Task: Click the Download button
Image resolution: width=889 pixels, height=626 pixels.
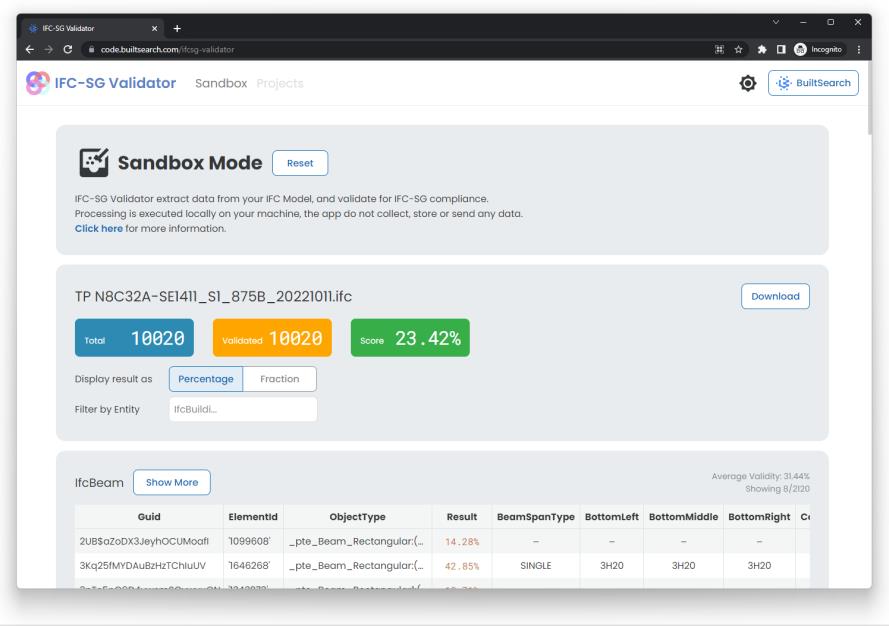Action: [774, 296]
